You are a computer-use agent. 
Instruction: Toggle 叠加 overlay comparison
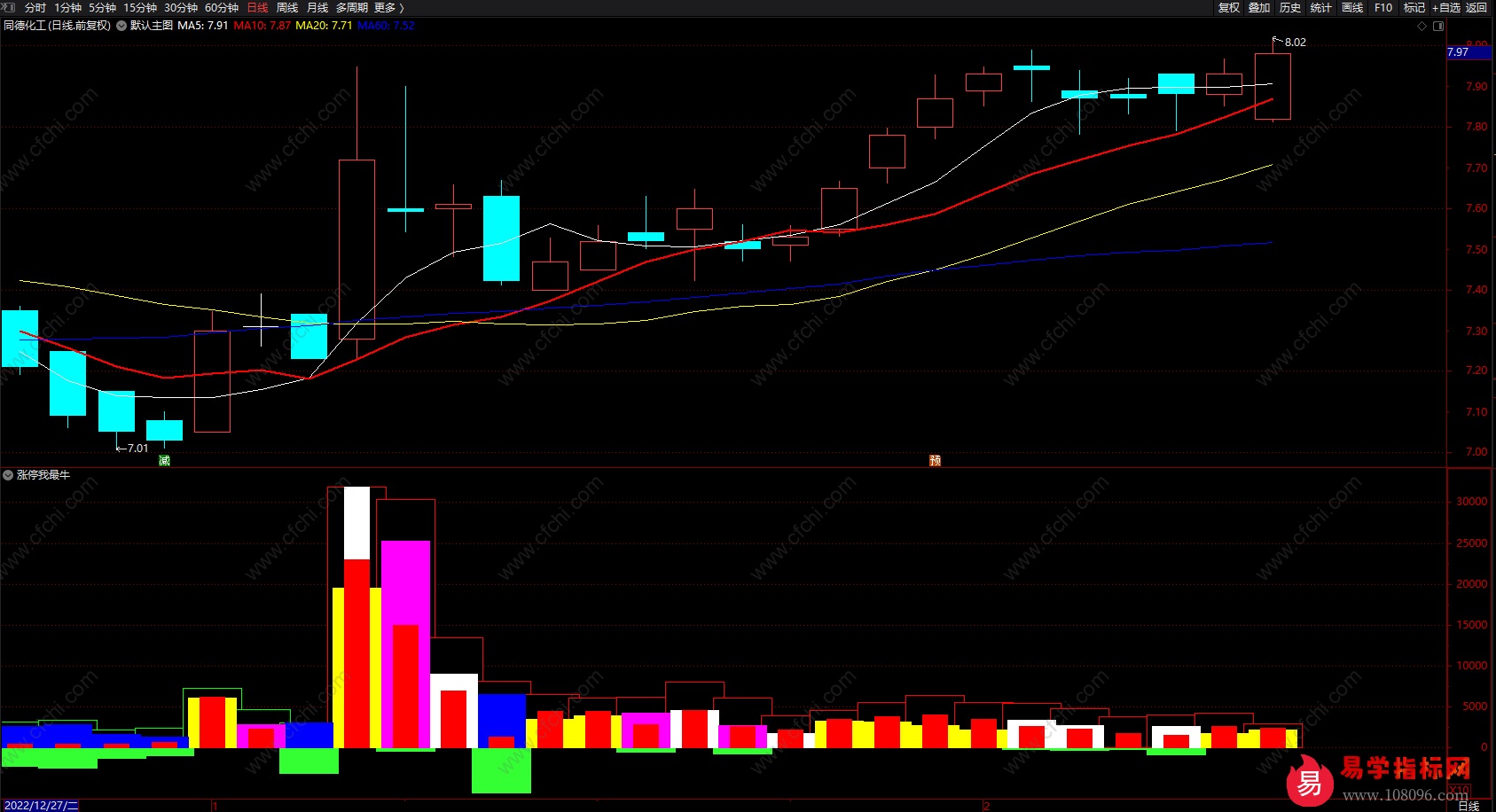[x=1259, y=7]
